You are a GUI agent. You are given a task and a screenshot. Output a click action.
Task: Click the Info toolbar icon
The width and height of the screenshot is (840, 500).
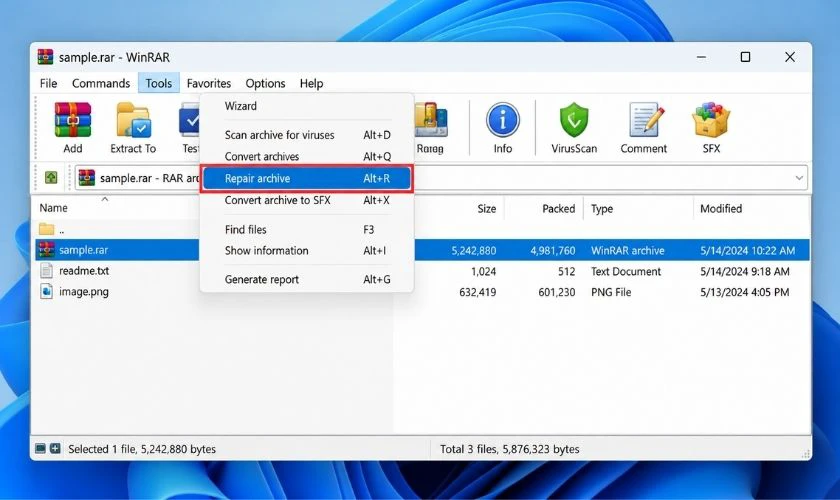click(x=502, y=128)
